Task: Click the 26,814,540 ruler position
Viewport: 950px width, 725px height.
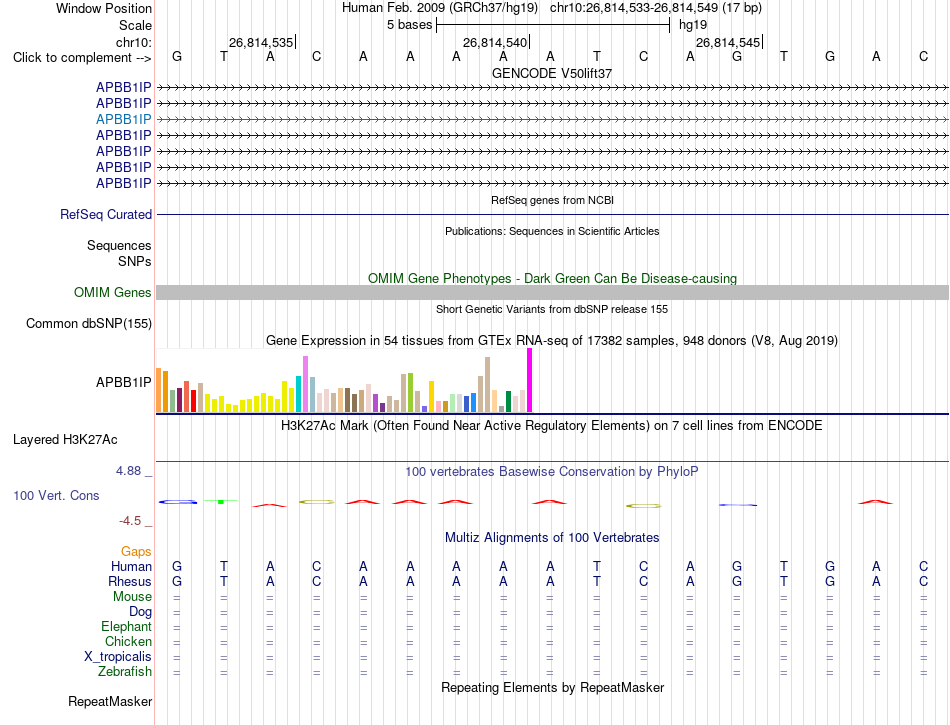Action: (x=495, y=42)
